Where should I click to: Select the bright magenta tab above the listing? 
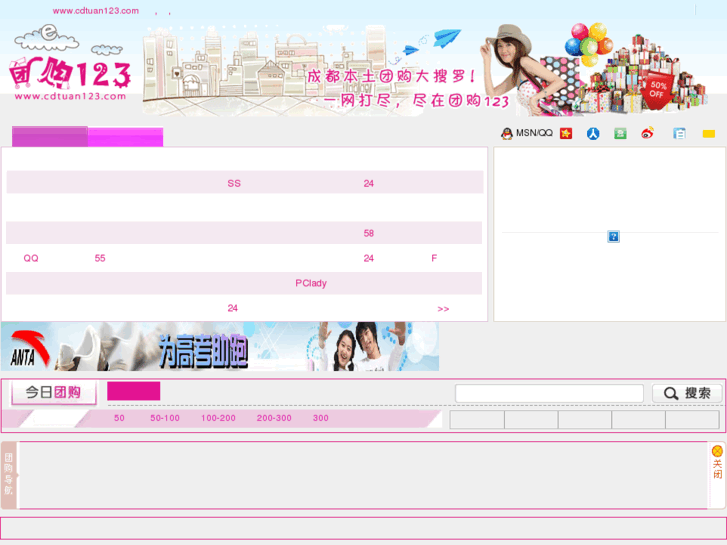(126, 137)
